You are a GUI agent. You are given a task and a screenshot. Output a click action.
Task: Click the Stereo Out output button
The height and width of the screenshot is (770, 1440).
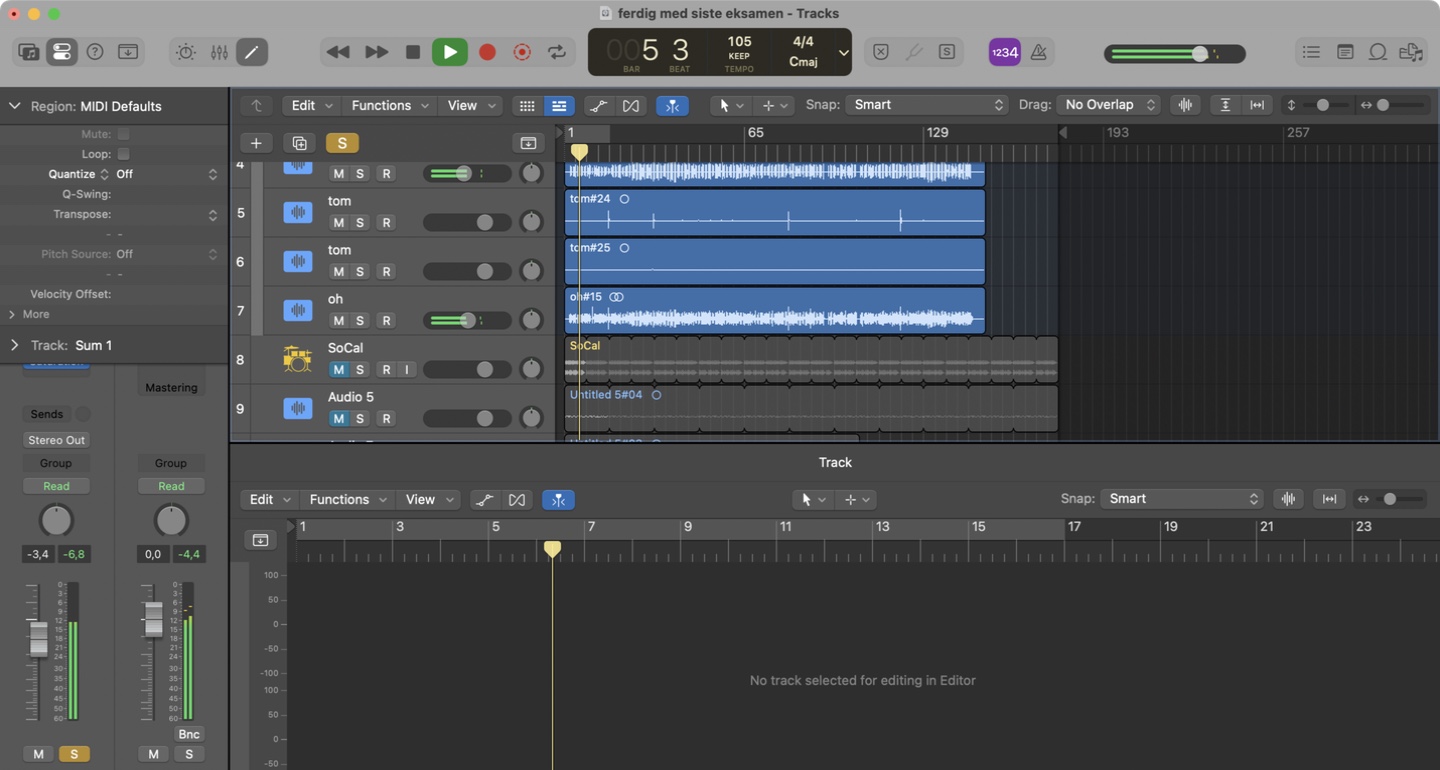click(x=56, y=440)
